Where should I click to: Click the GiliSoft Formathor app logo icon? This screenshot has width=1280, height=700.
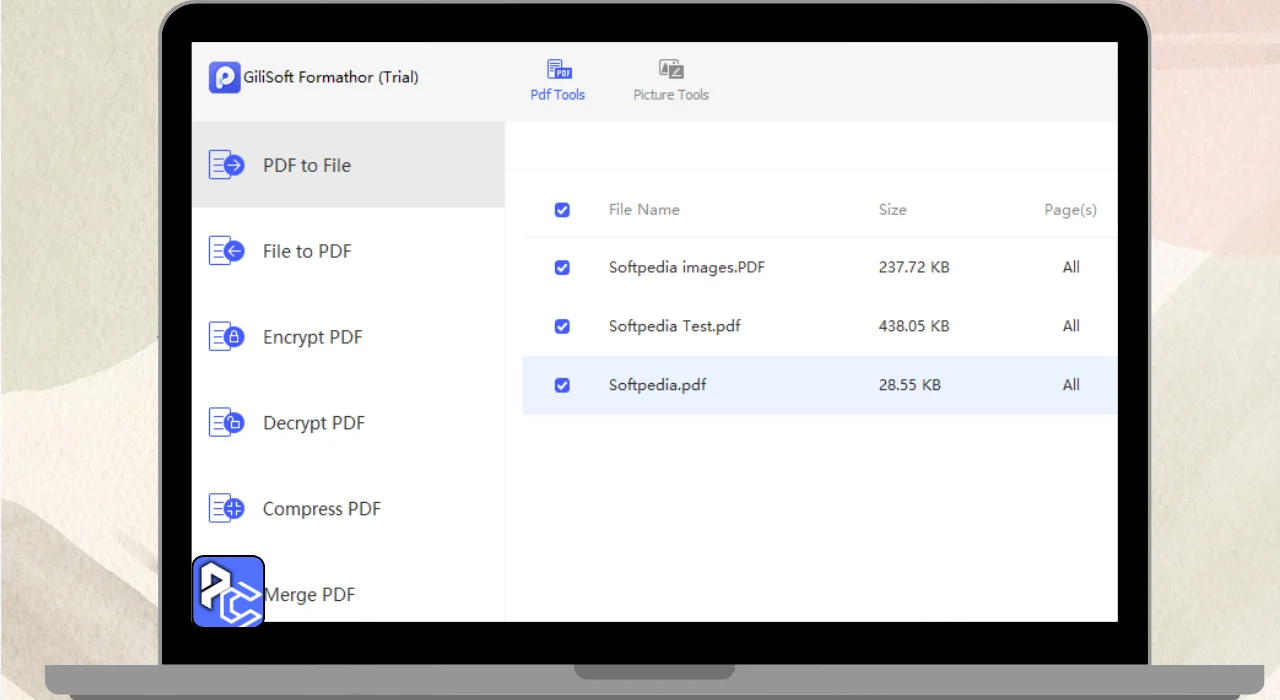(x=224, y=77)
